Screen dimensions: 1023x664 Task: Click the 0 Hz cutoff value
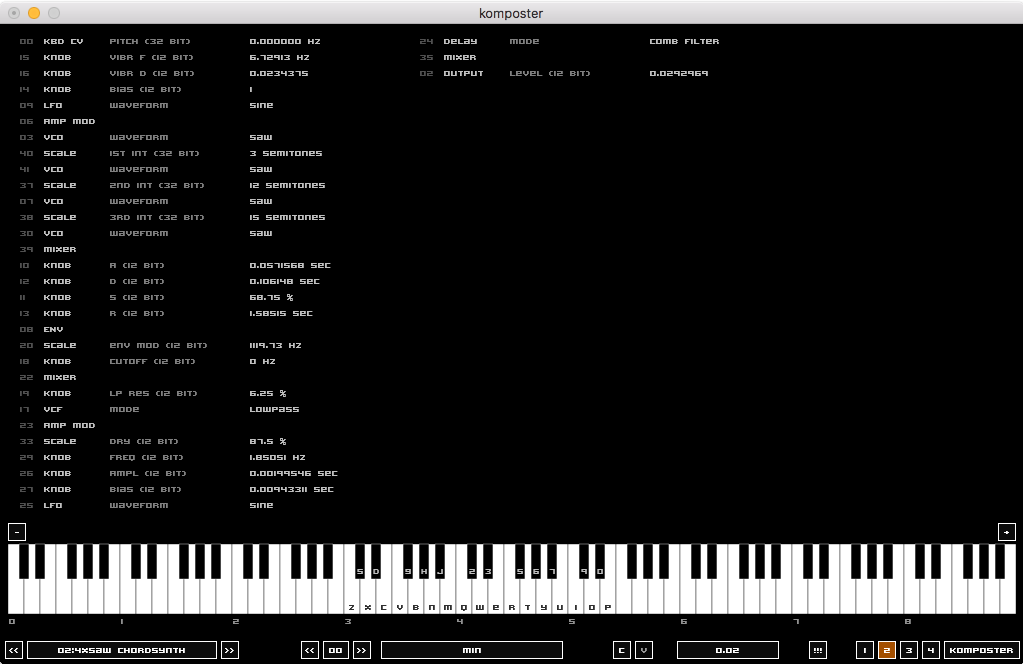[262, 361]
